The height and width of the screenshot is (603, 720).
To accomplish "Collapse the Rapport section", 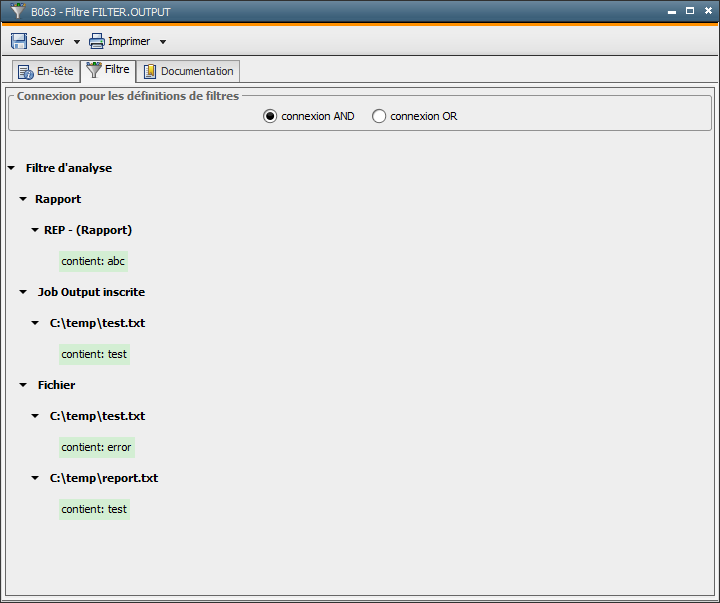I will (23, 199).
